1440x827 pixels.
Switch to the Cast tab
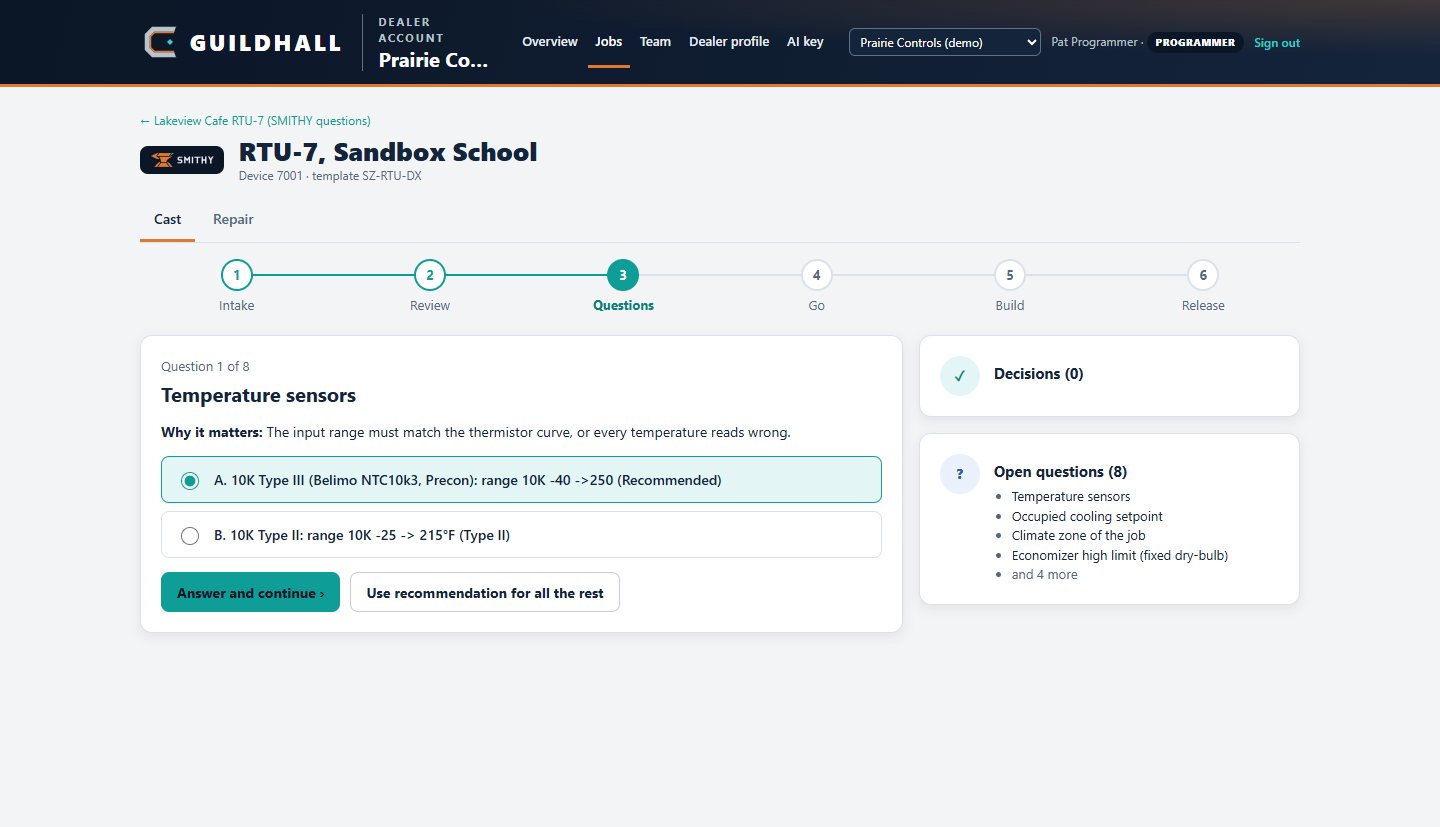[x=168, y=219]
